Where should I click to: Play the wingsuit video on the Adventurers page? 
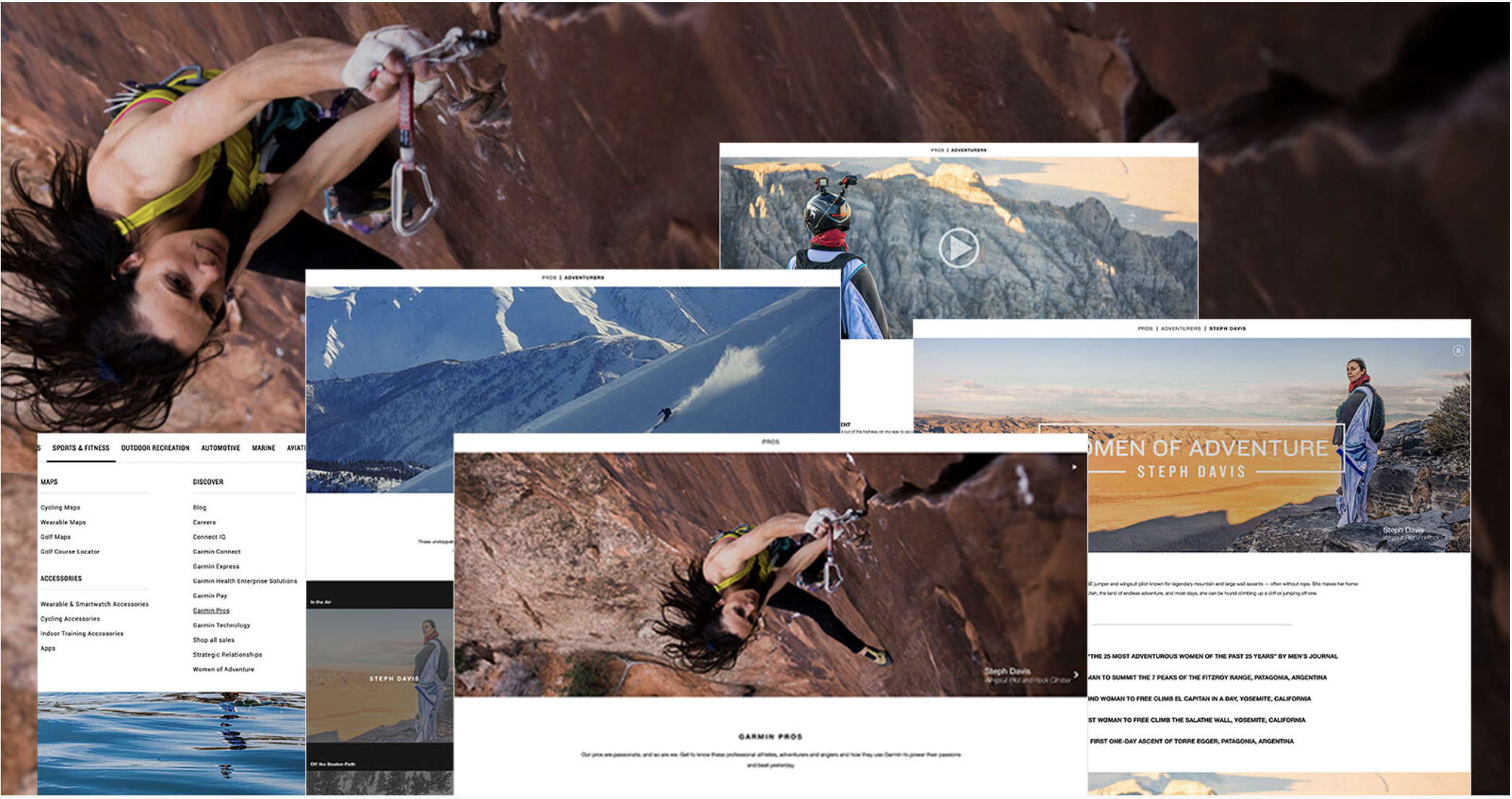pos(959,248)
